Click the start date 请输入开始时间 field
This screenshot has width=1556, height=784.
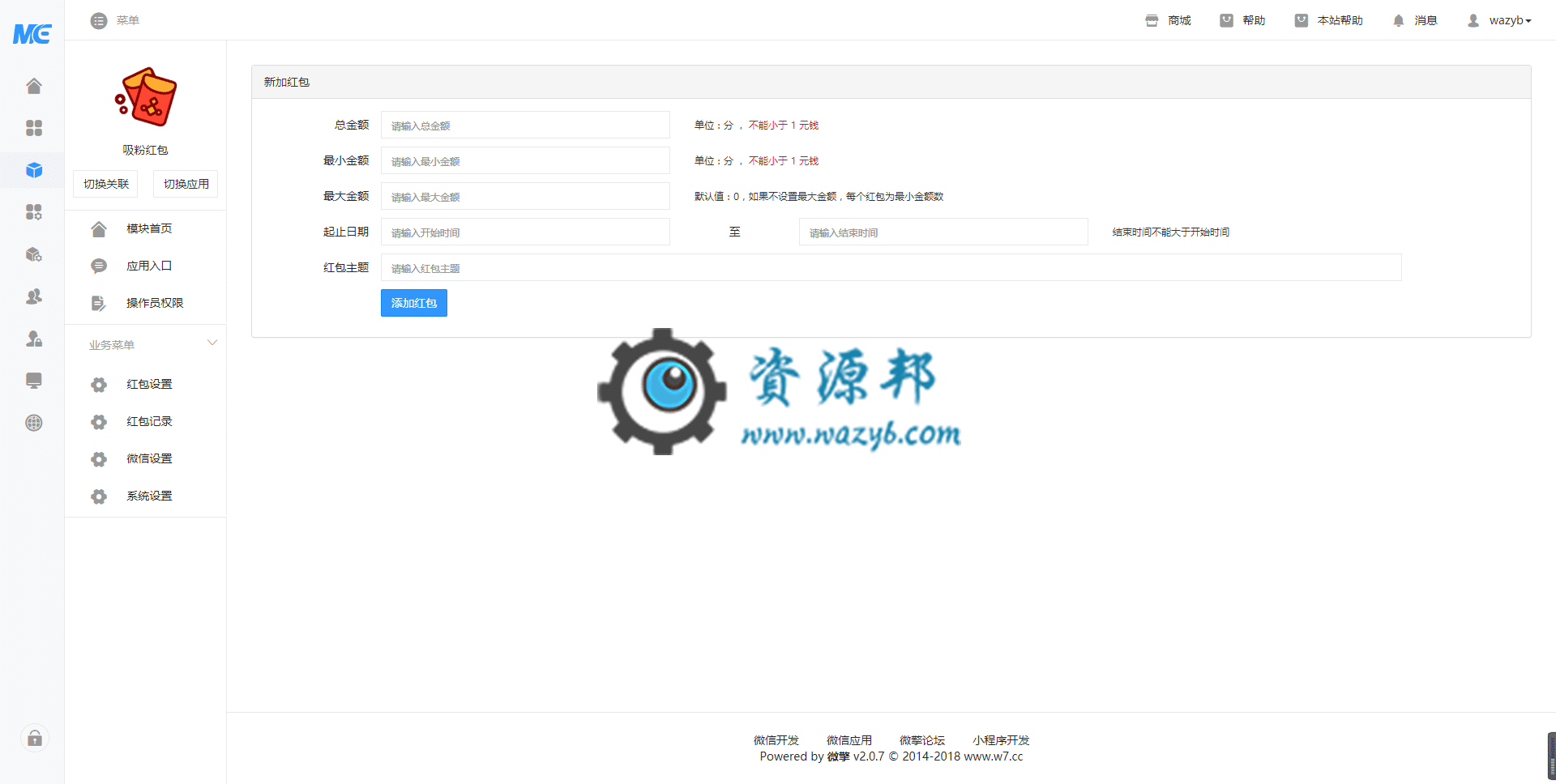pos(525,232)
